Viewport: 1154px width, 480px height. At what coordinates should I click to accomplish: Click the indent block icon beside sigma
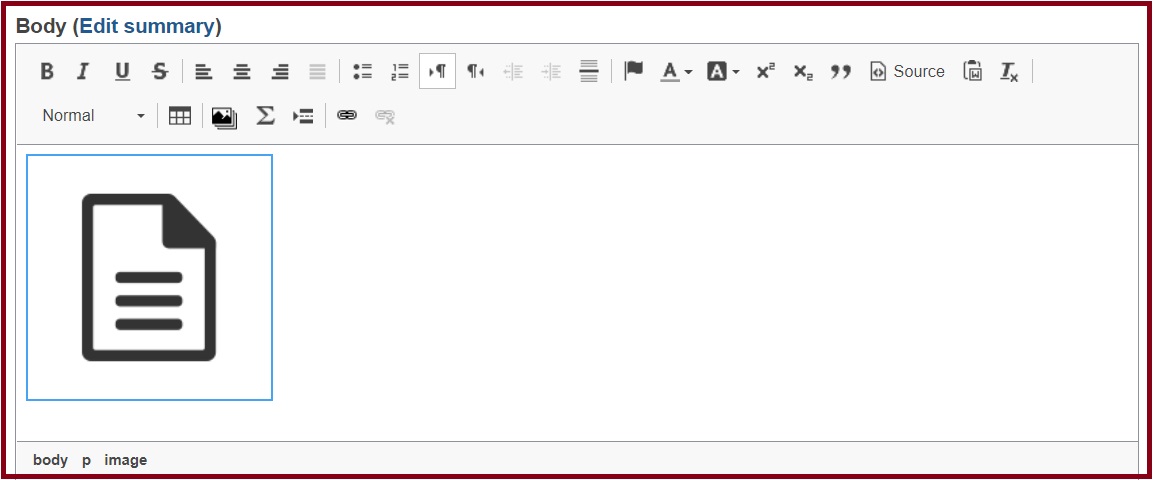coord(303,116)
